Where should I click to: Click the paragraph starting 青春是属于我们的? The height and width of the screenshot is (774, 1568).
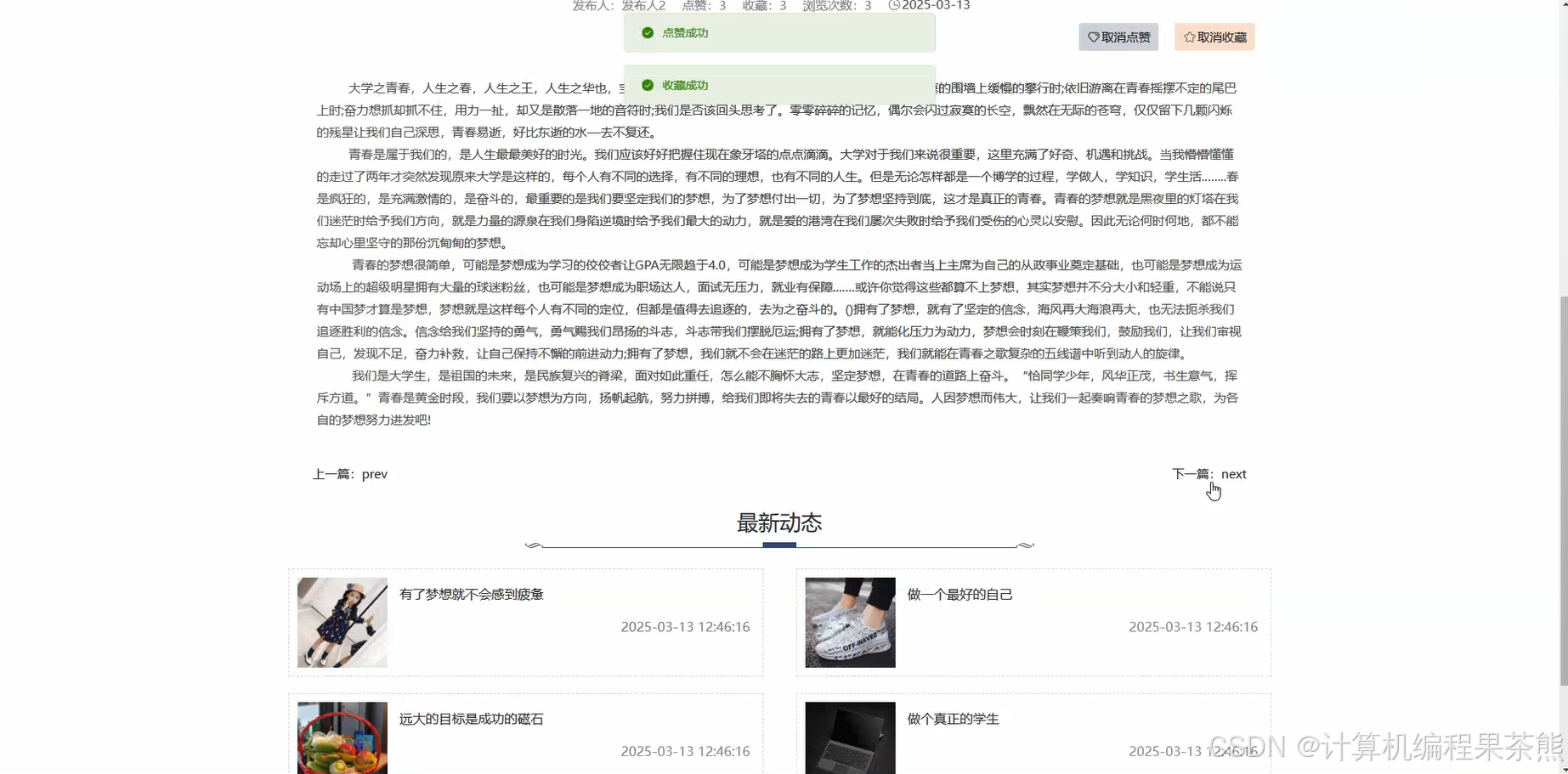click(778, 199)
